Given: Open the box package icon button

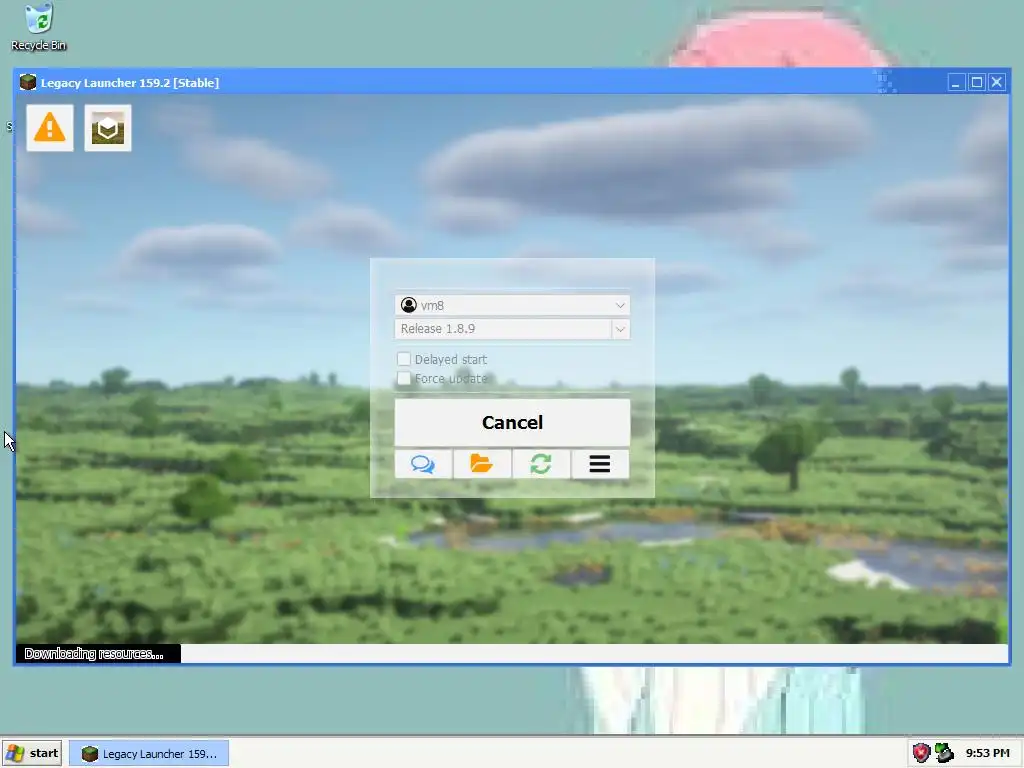Looking at the screenshot, I should (x=108, y=128).
